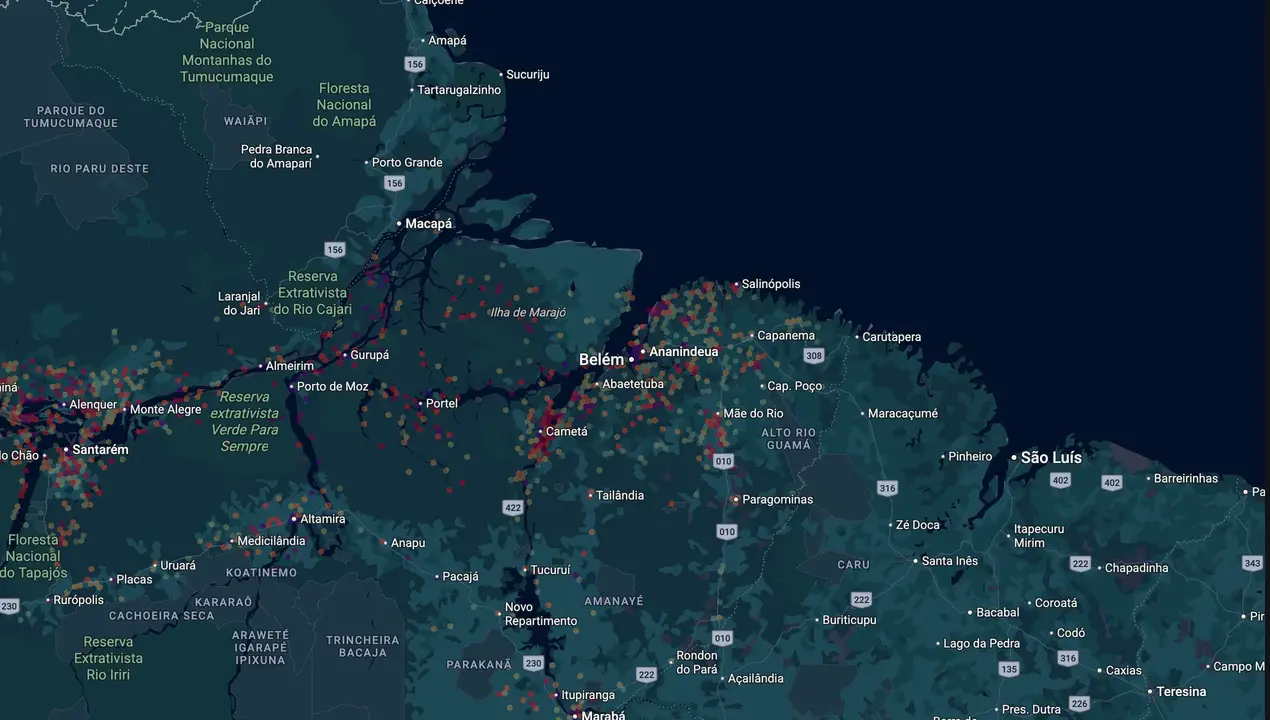Viewport: 1270px width, 720px height.
Task: Click the 308 highway shield
Action: (814, 356)
